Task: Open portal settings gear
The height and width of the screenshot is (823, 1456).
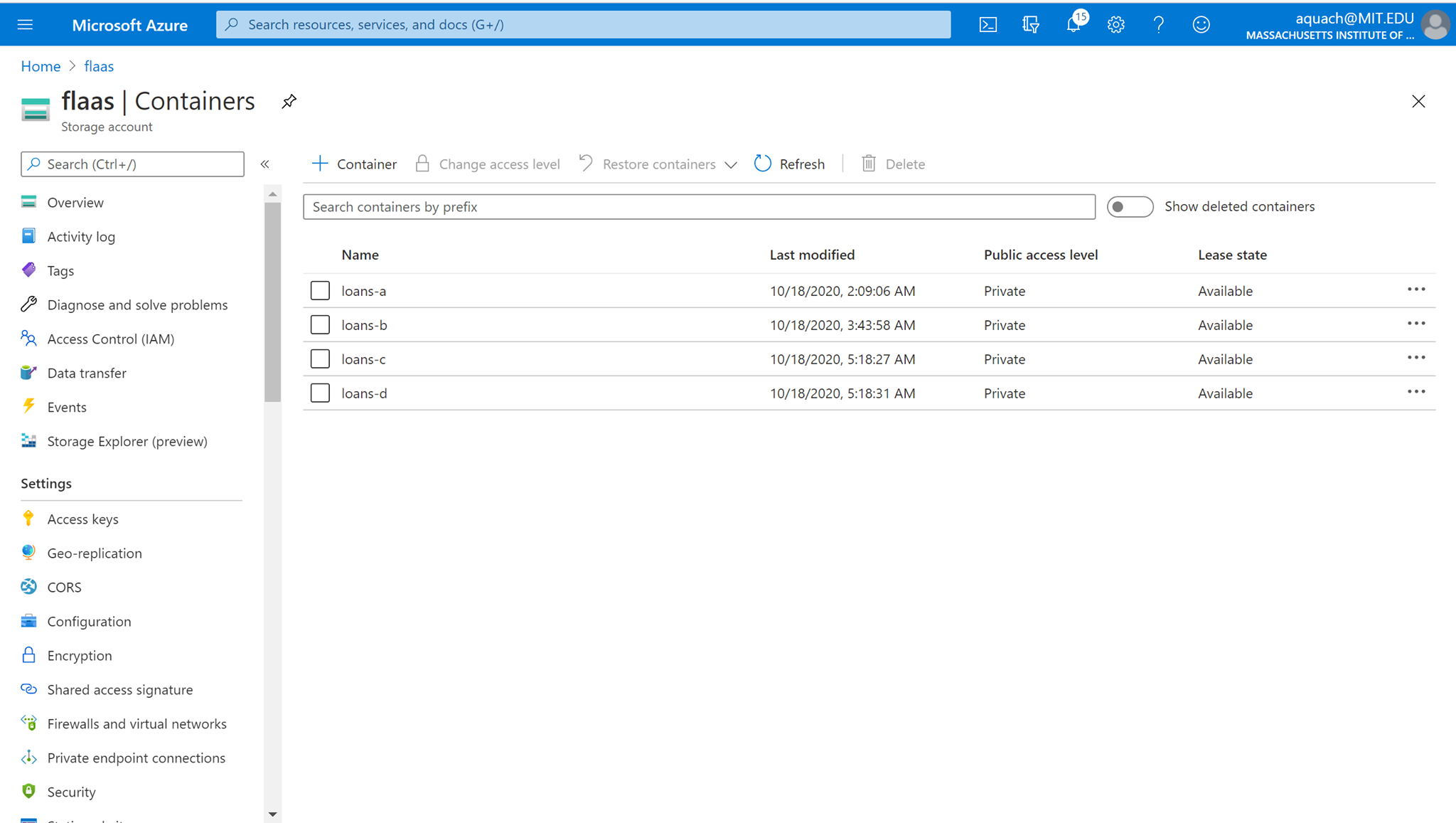Action: (1115, 25)
